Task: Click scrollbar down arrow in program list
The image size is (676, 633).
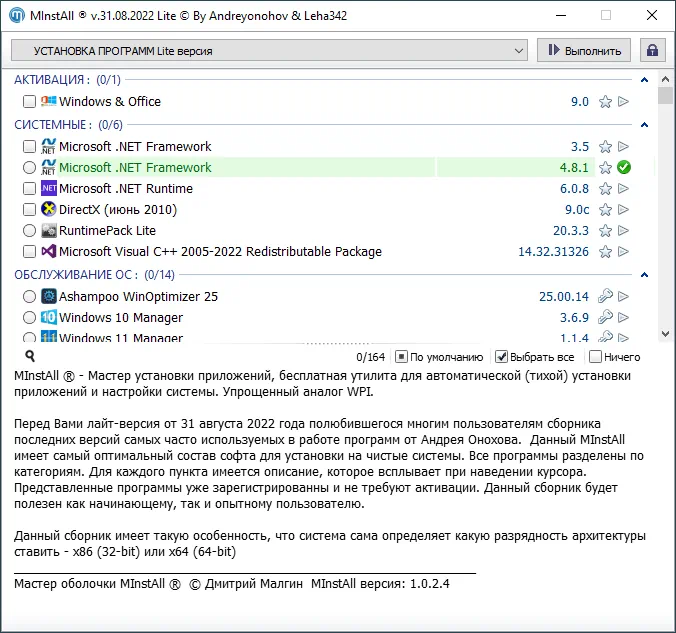Action: coord(665,334)
